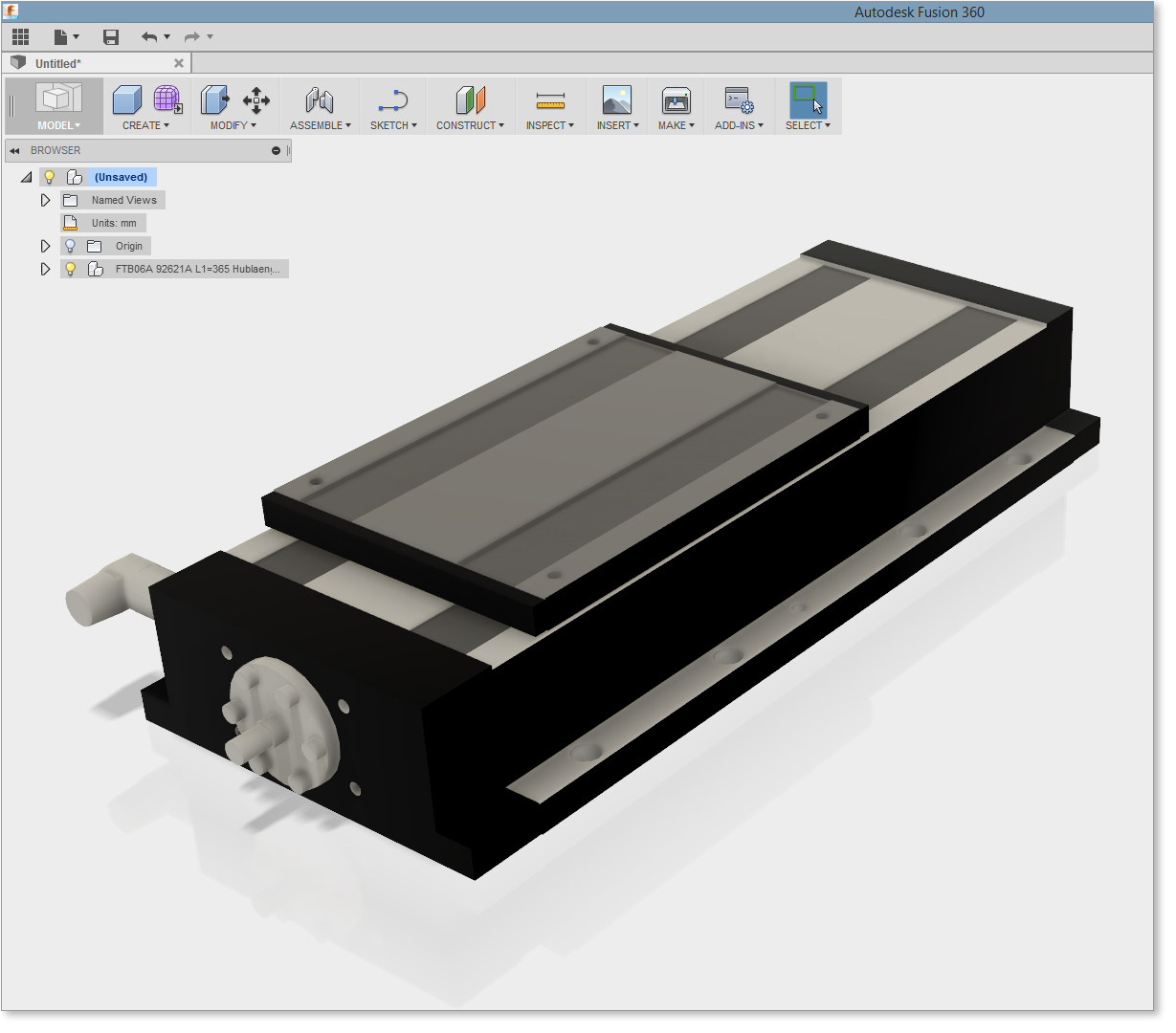The height and width of the screenshot is (1033, 1176).
Task: Click the Undo arrow button
Action: point(149,37)
